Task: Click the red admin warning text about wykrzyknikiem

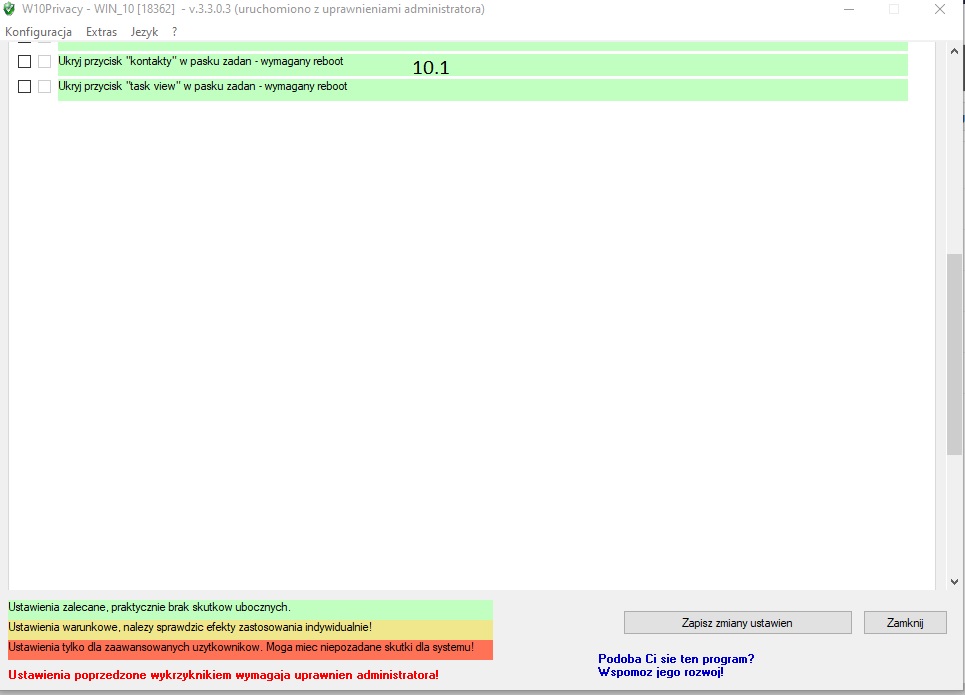Action: tap(223, 675)
